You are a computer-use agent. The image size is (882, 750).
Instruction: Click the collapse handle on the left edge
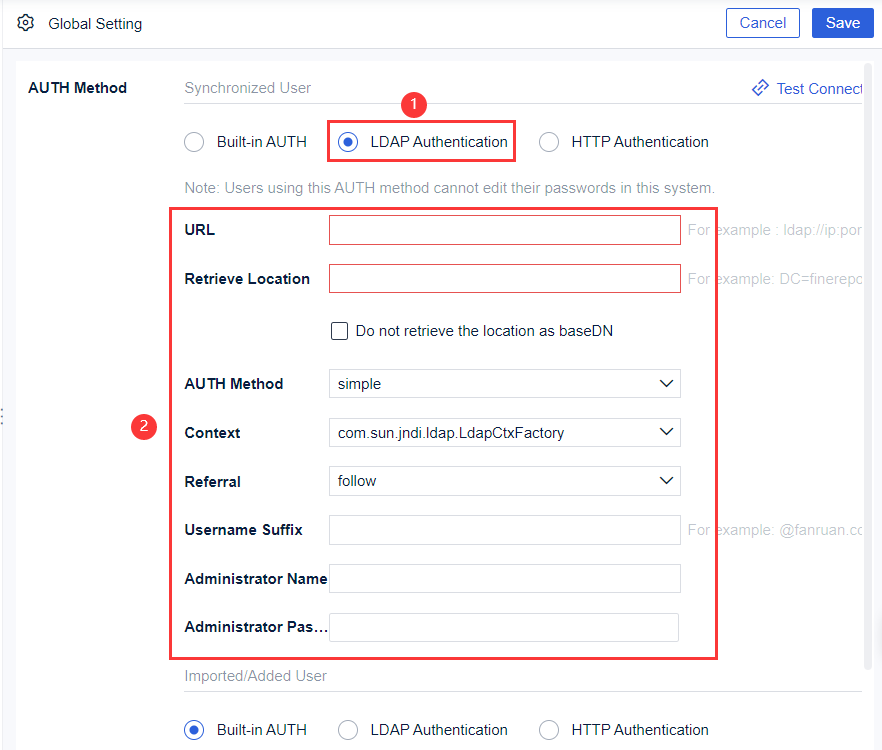(4, 416)
